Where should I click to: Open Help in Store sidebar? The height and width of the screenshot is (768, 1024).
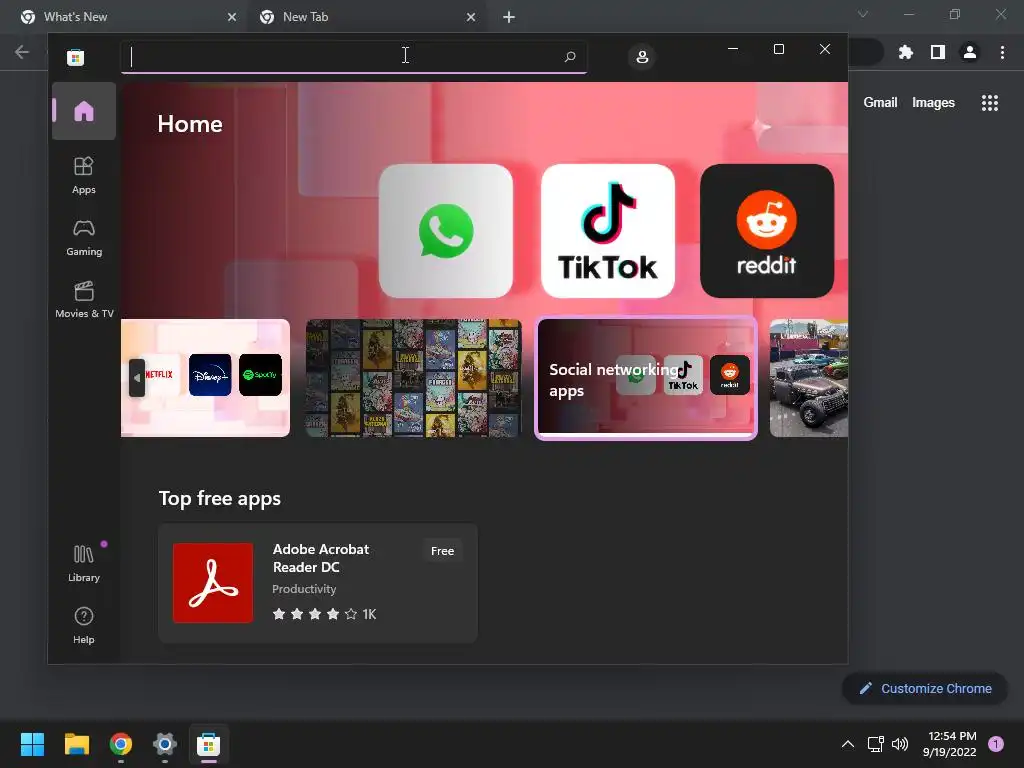click(x=84, y=625)
